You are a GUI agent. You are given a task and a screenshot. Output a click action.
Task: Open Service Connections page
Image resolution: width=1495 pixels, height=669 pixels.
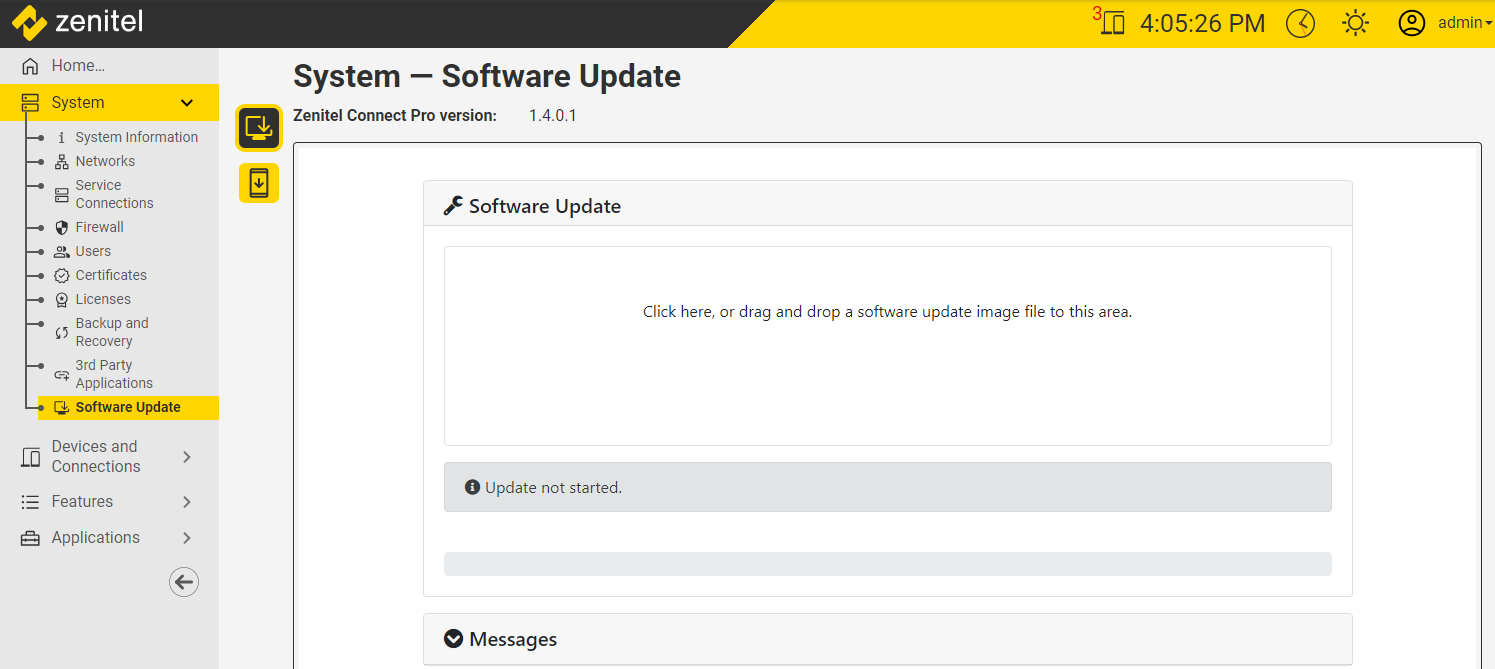(x=114, y=194)
